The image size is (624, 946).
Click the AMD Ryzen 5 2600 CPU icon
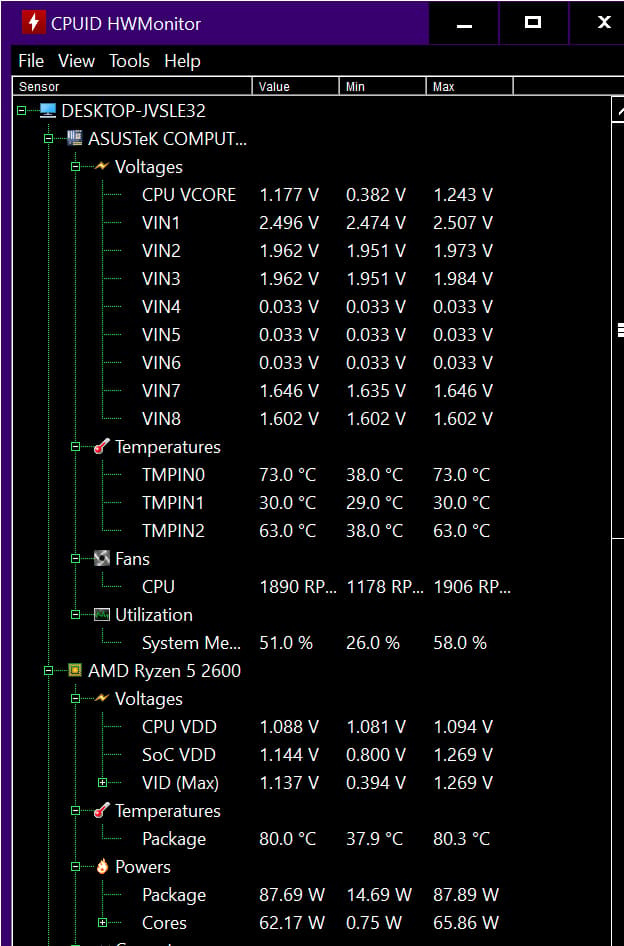(x=74, y=670)
